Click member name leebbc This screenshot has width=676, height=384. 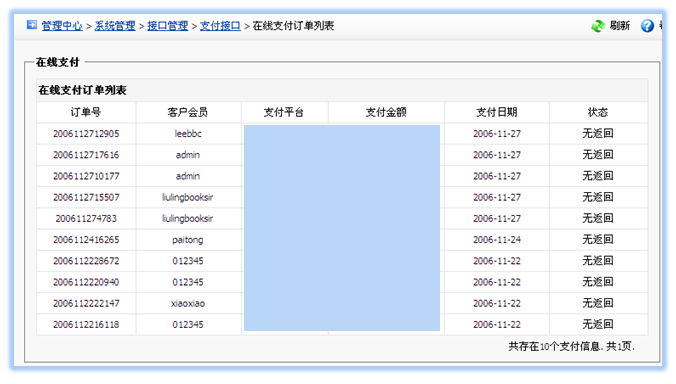188,134
